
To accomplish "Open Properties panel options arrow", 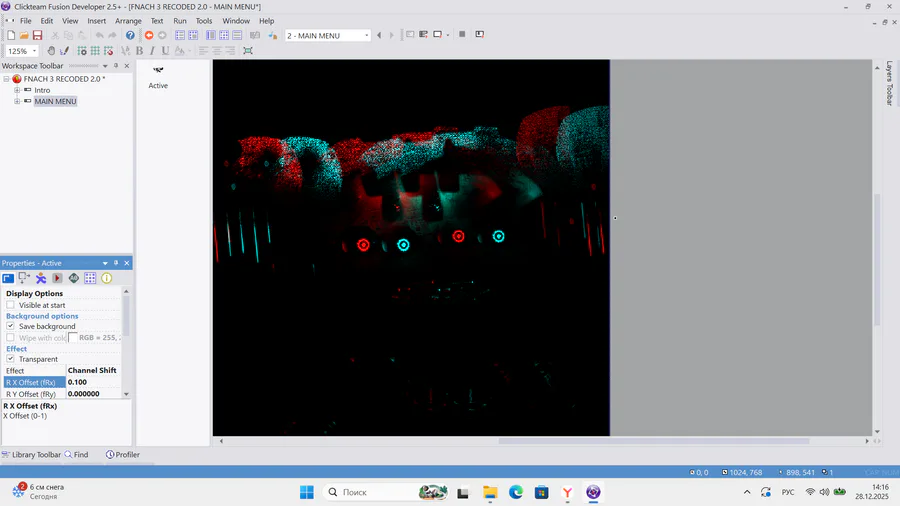I will coord(105,263).
